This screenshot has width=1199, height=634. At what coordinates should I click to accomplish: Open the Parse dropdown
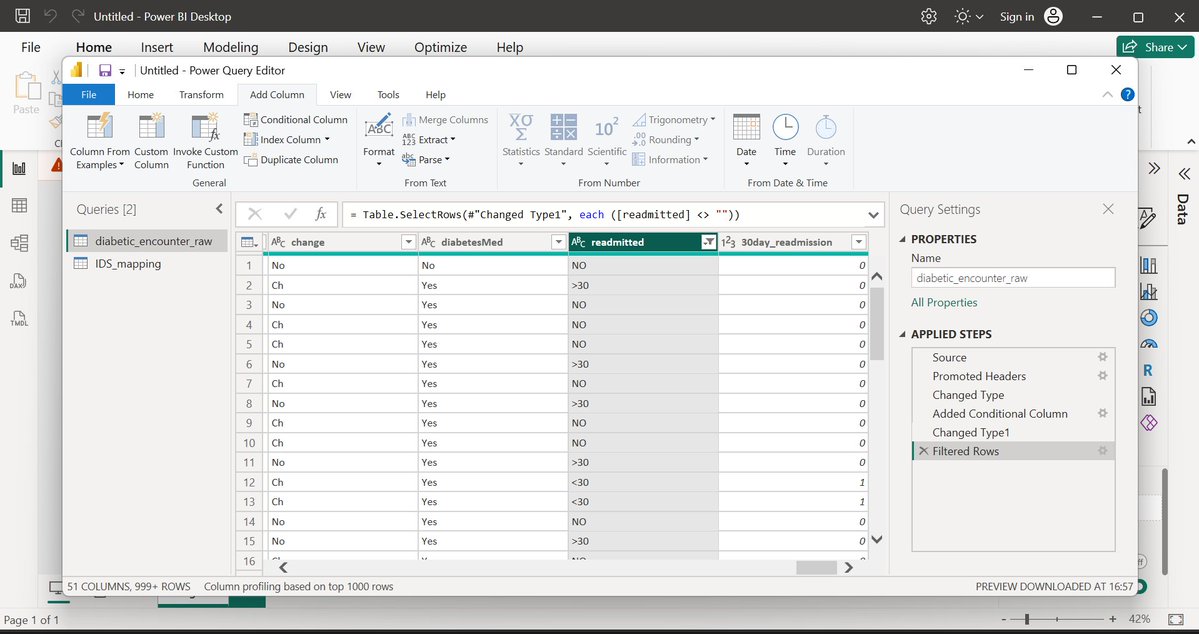(x=426, y=159)
